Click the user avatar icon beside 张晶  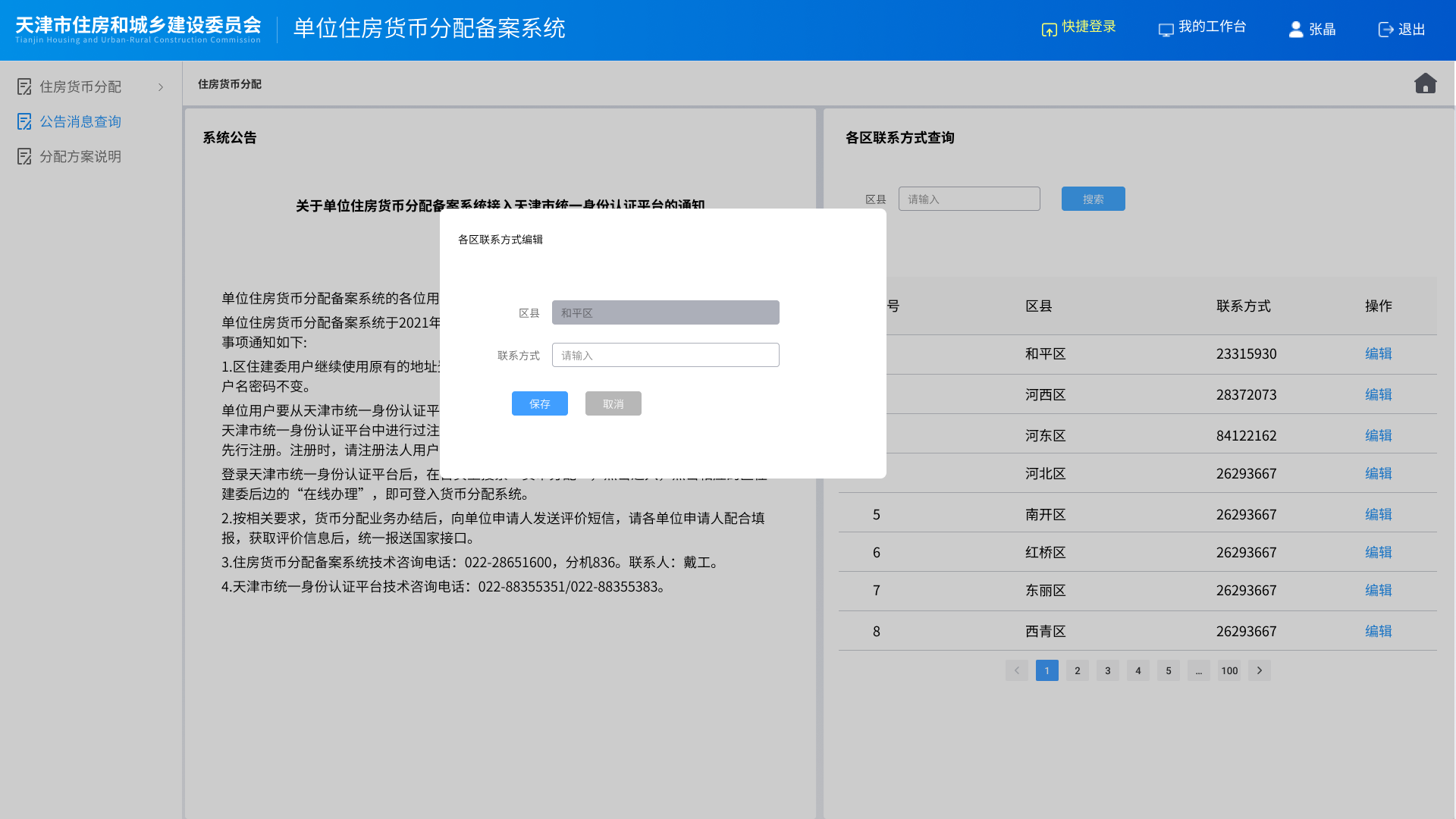point(1296,30)
